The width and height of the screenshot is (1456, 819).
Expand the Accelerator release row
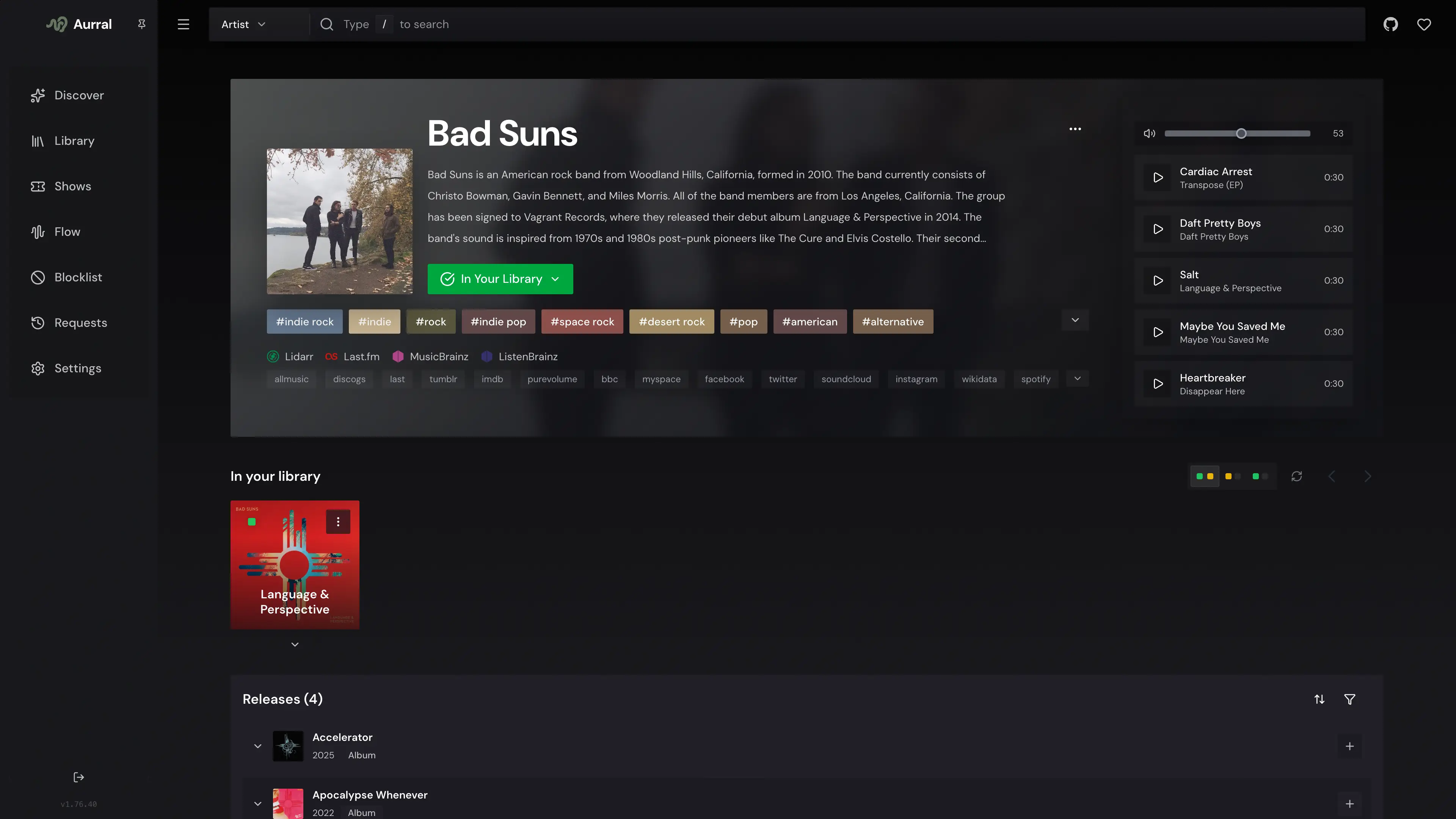coord(258,746)
